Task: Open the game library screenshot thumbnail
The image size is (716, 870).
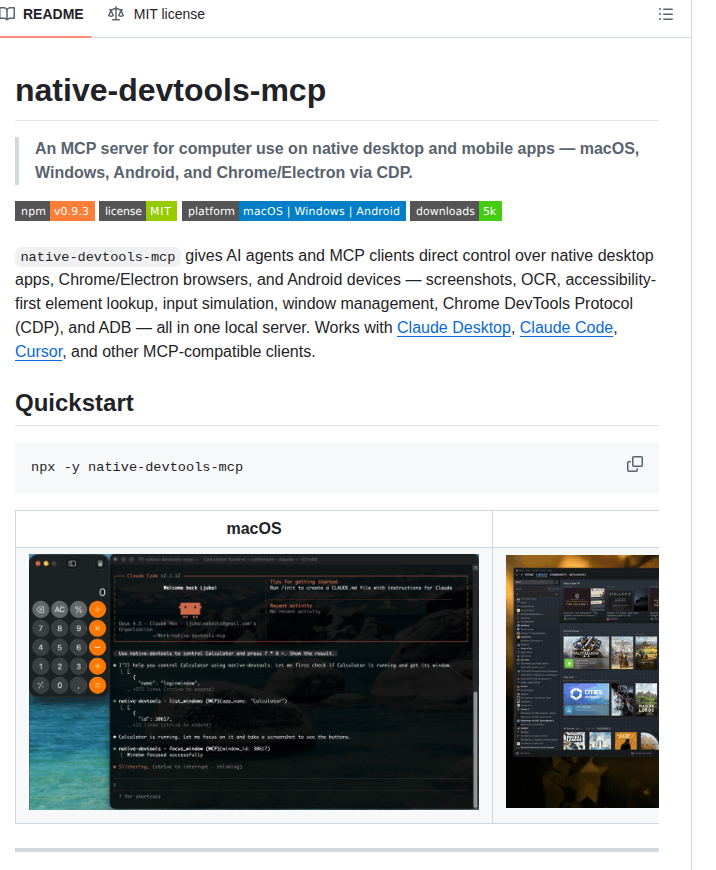Action: 582,681
